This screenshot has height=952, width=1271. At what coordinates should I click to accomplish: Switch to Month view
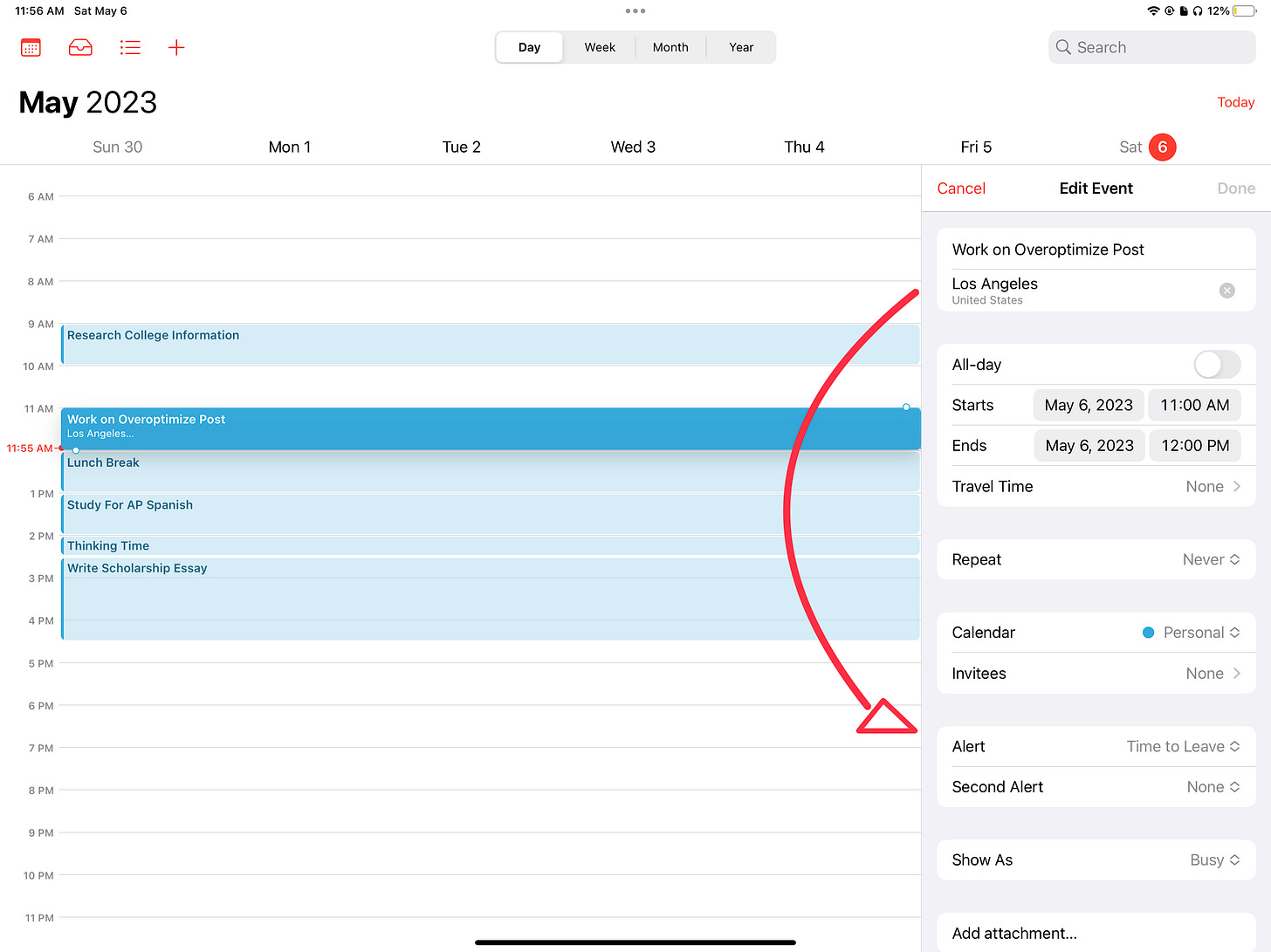coord(670,47)
